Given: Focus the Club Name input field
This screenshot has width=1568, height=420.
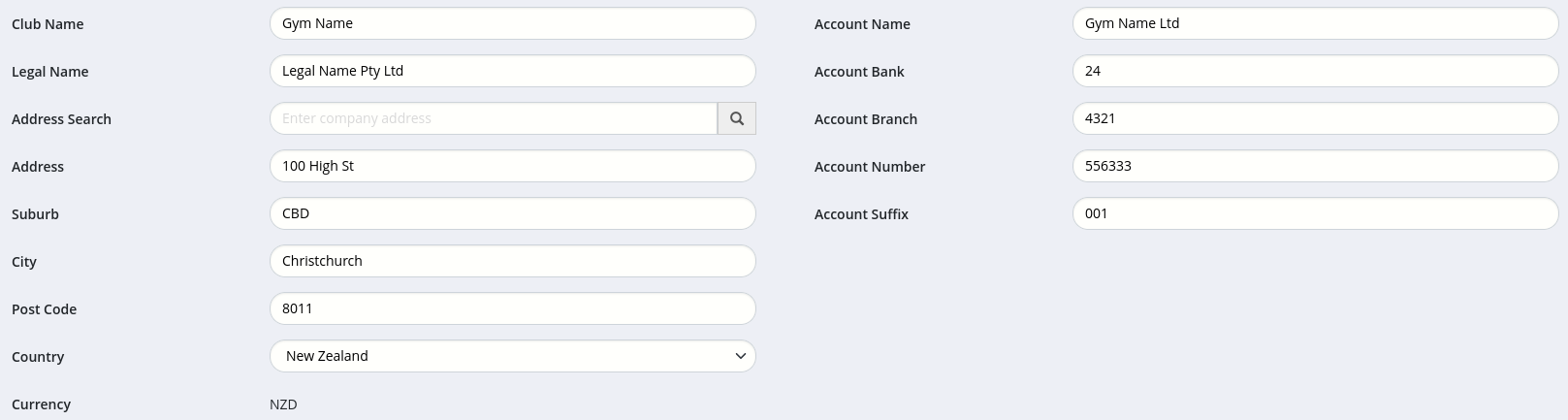Looking at the screenshot, I should (x=512, y=23).
